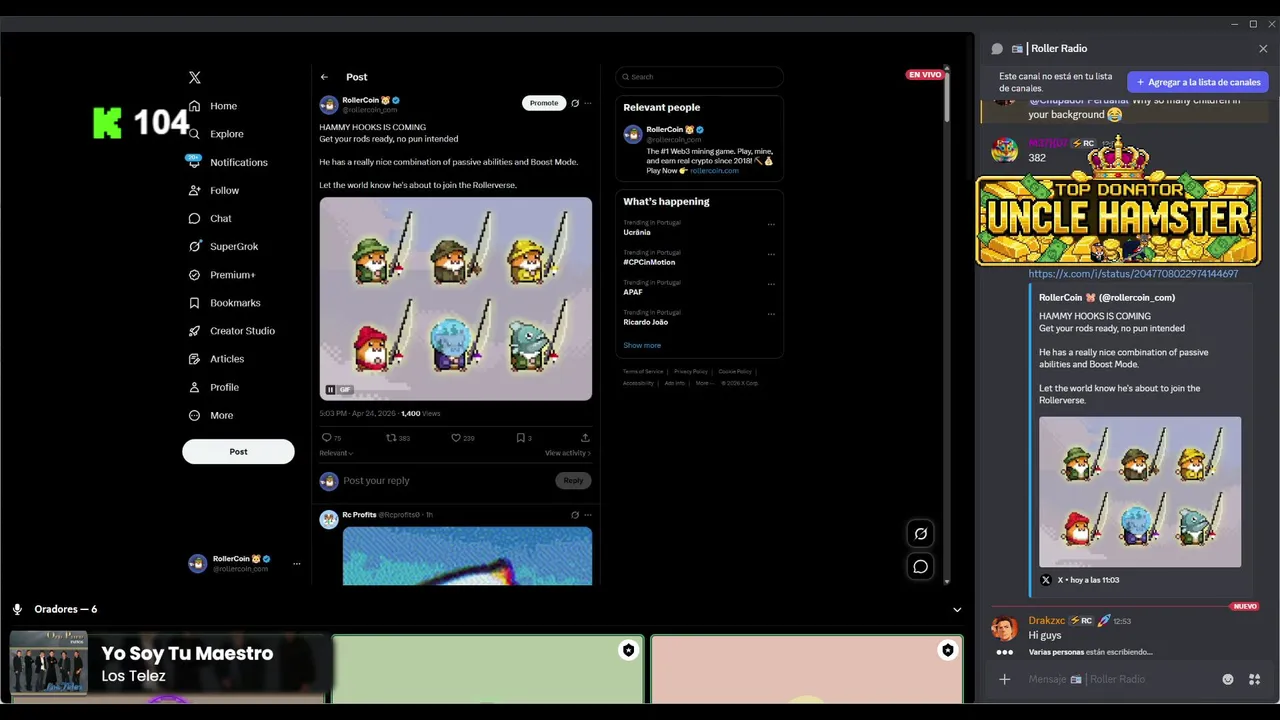Click the Yo Soy Tu Maestro album thumbnail
1280x720 pixels.
pos(48,662)
